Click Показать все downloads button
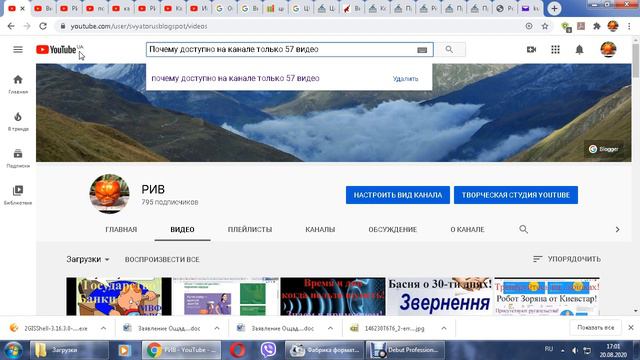This screenshot has width=640, height=360. tap(596, 328)
